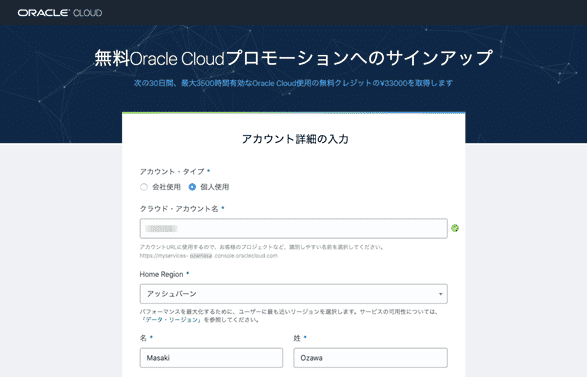Click the myservices console URL hint text
The image size is (587, 377).
(209, 256)
